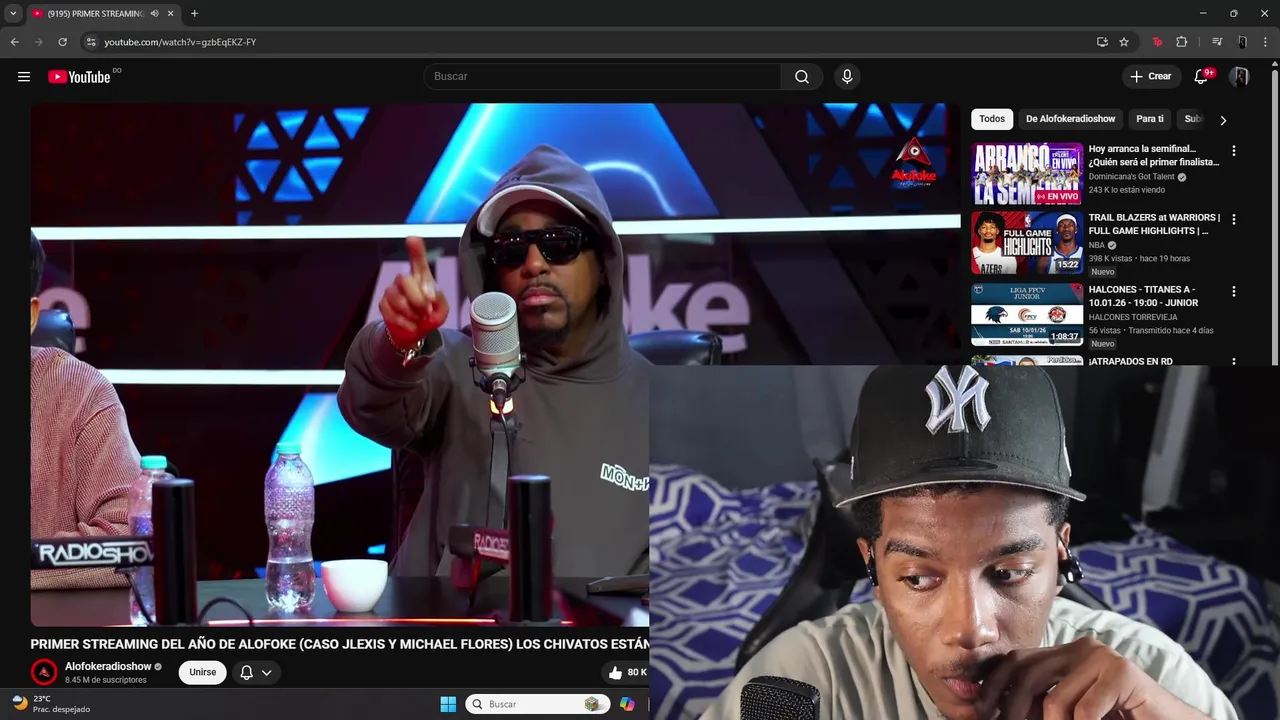The width and height of the screenshot is (1280, 720).
Task: Open the Chrome extensions puzzle icon
Action: (1182, 42)
